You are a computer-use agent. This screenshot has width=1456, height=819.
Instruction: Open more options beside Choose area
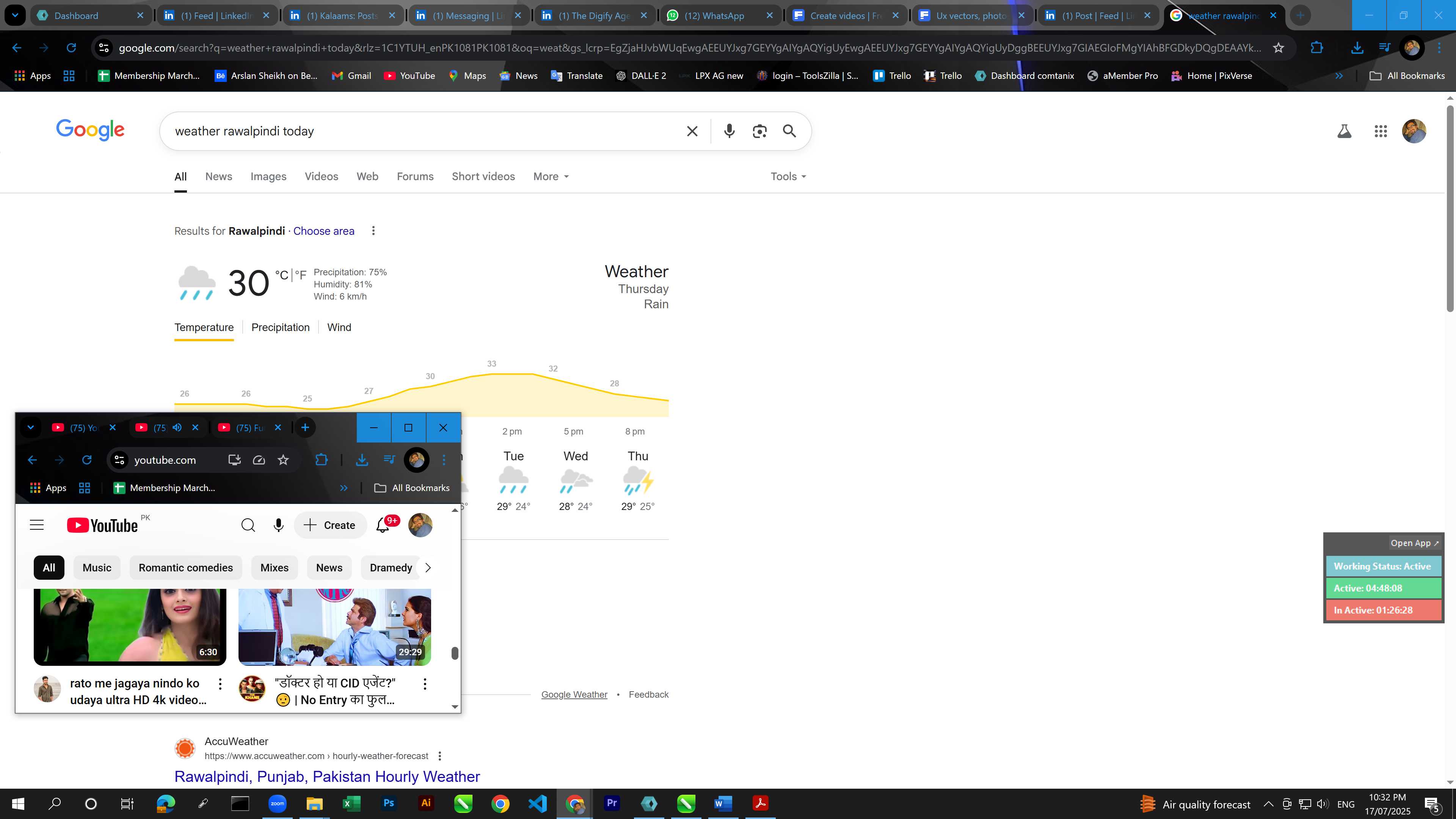click(373, 231)
